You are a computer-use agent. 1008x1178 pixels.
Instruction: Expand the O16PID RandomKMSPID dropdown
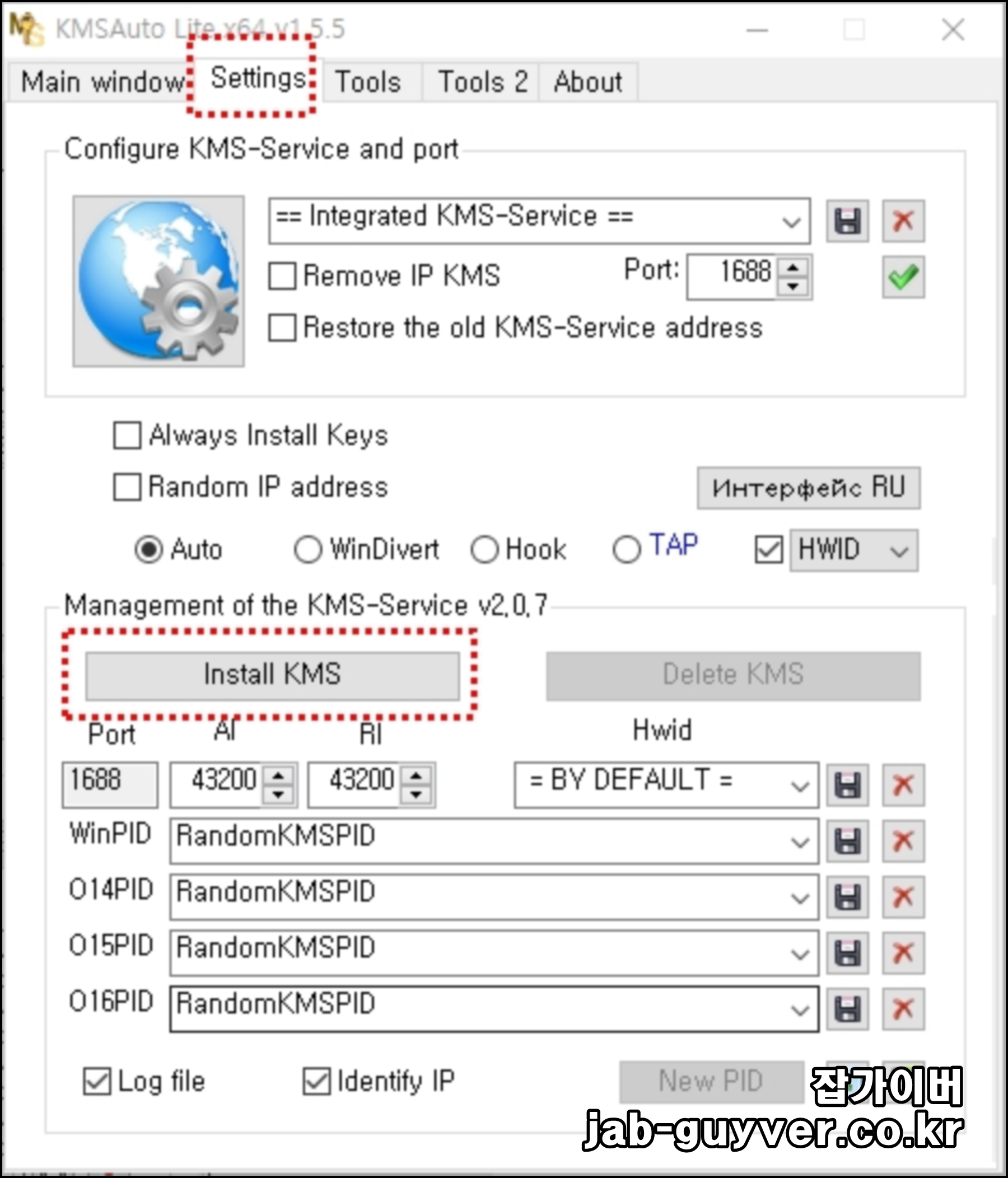point(800,1009)
